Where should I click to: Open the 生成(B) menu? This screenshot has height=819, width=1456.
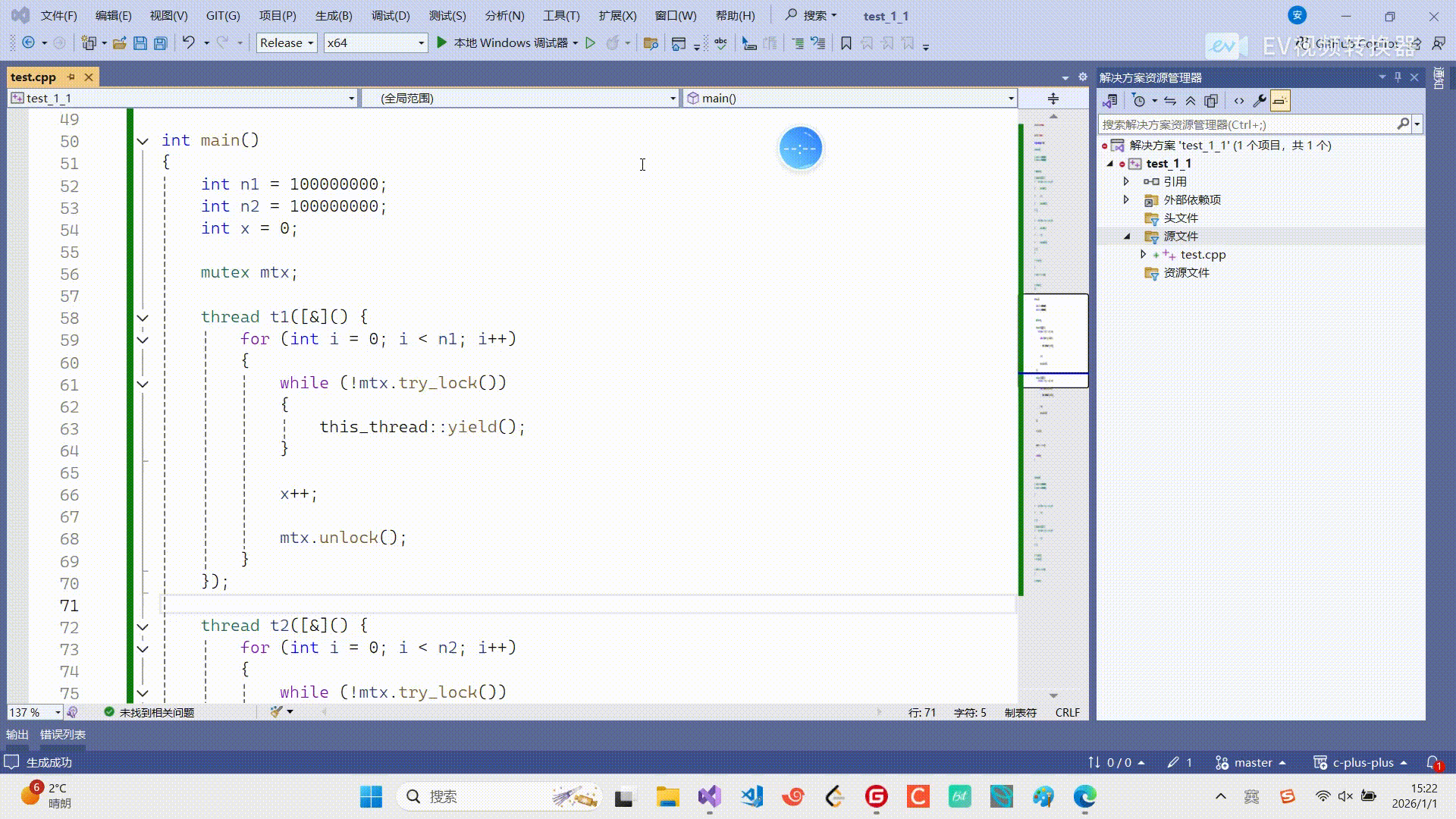[334, 15]
